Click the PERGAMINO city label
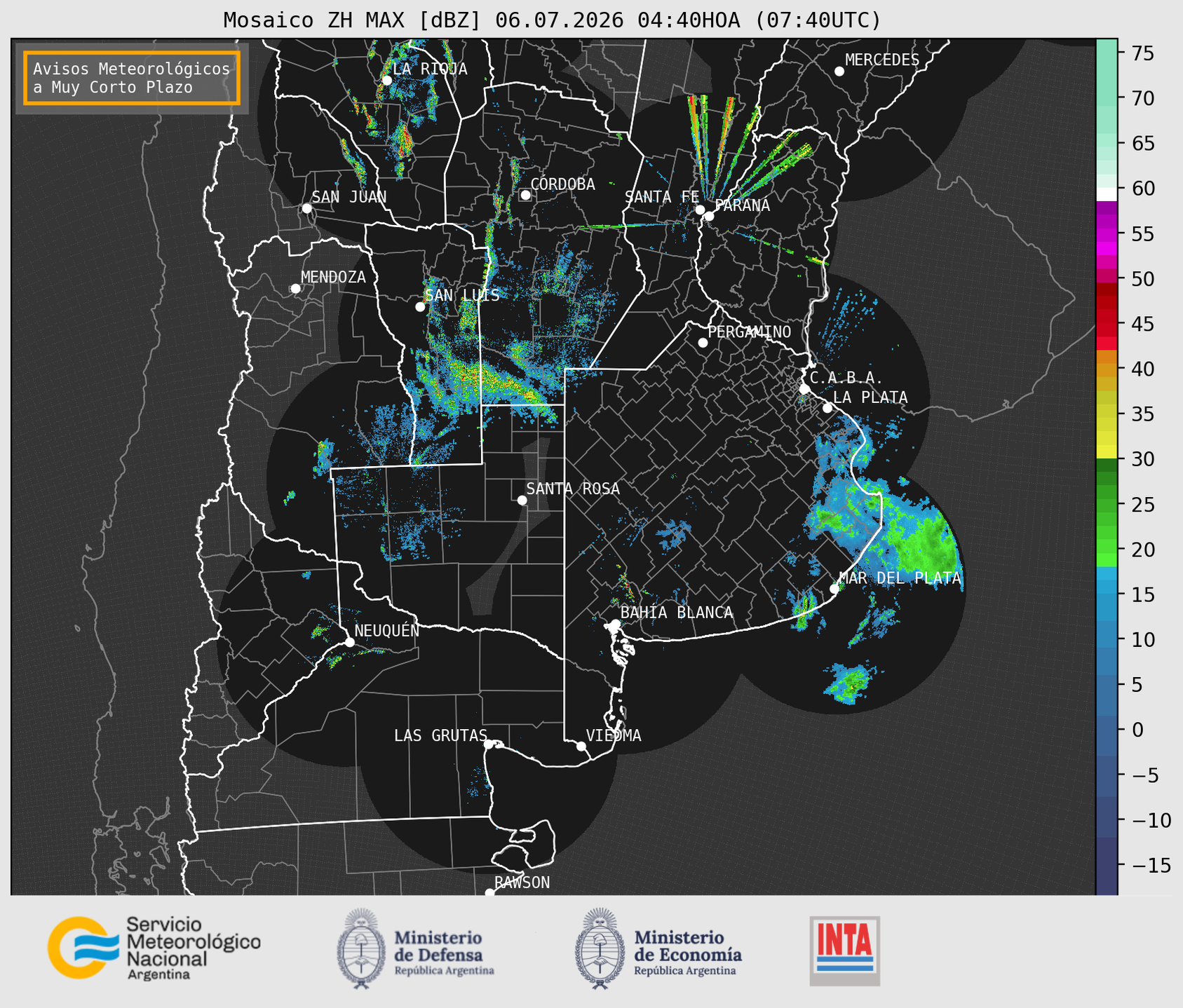This screenshot has width=1183, height=1008. pyautogui.click(x=750, y=332)
